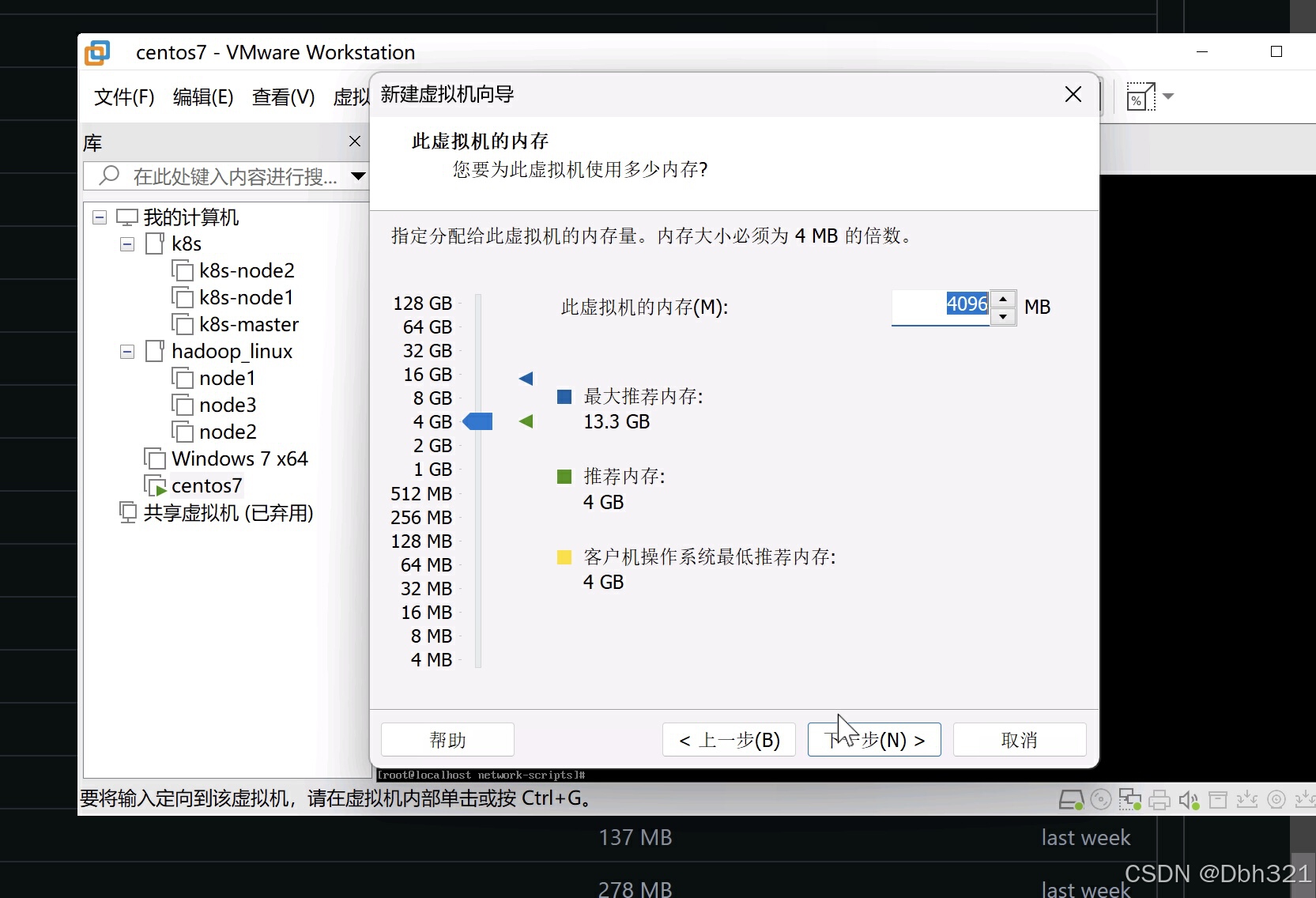
Task: Close the 新建虚拟机向导 dialog
Action: [1073, 94]
